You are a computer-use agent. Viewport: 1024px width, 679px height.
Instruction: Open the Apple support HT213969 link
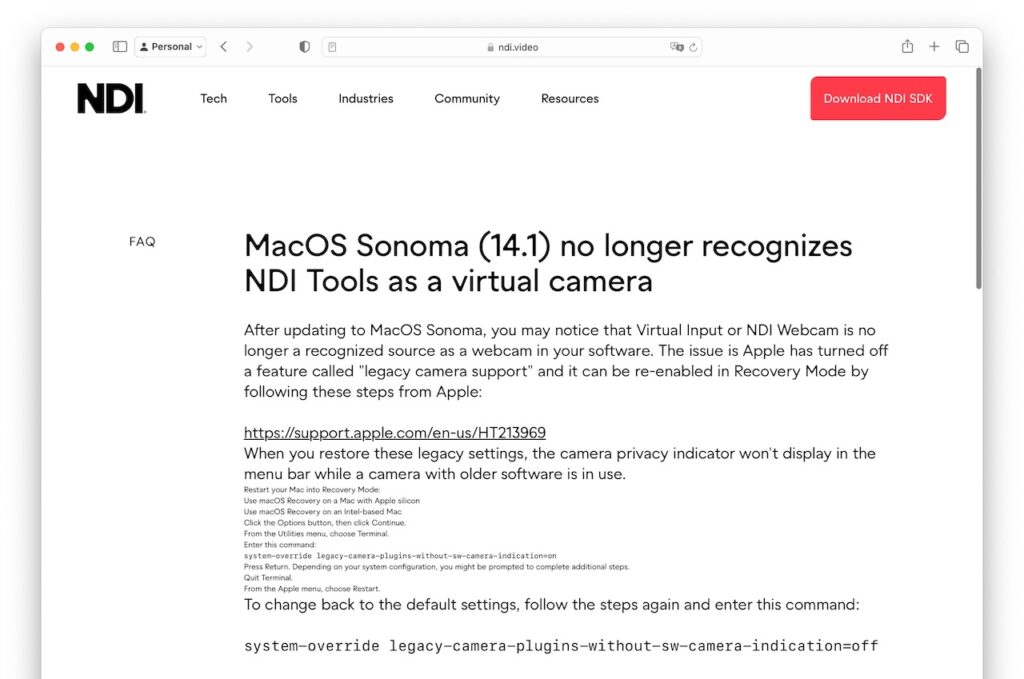tap(394, 432)
